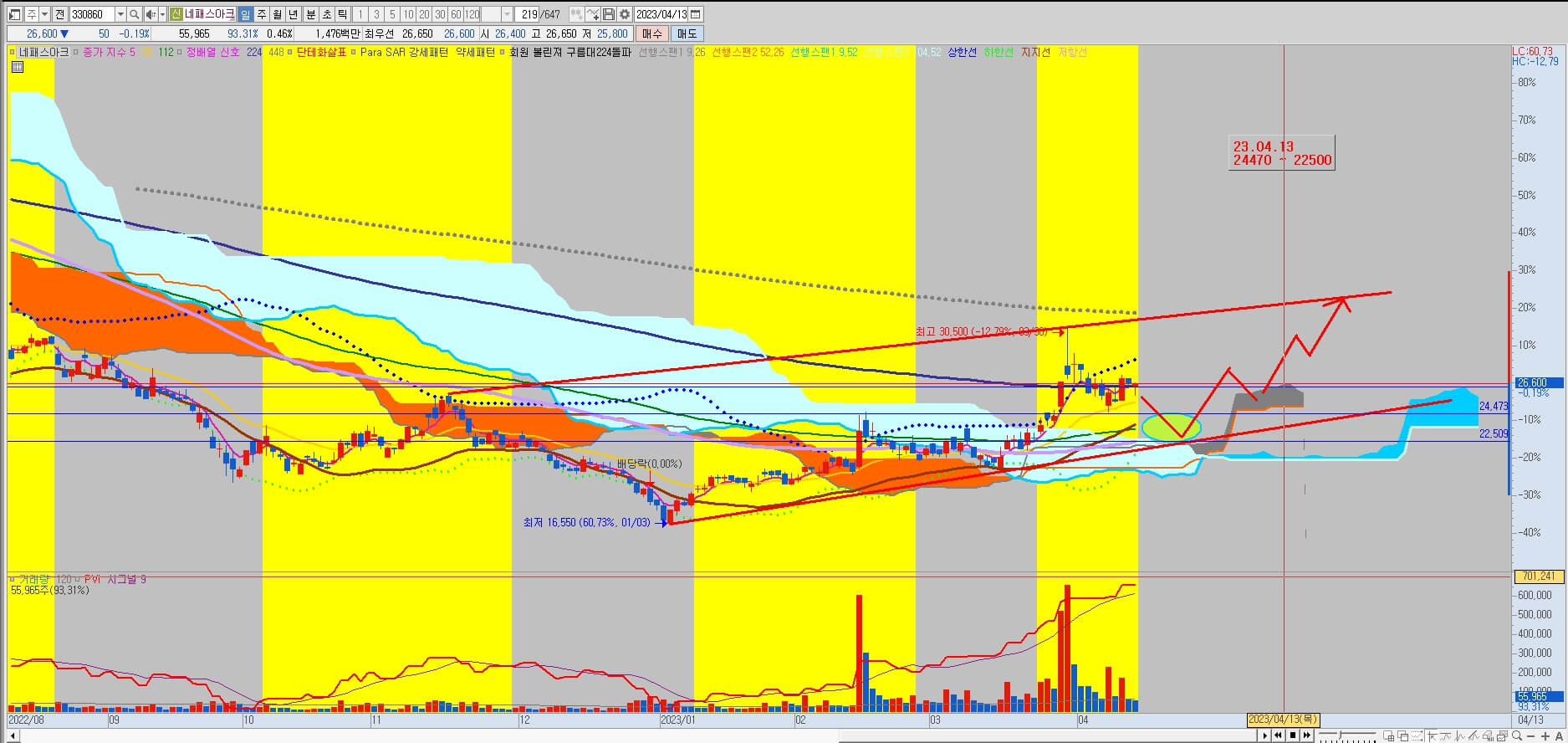Adjust the replay speed slider
Screen dimensions: 1568x743
click(1347, 735)
